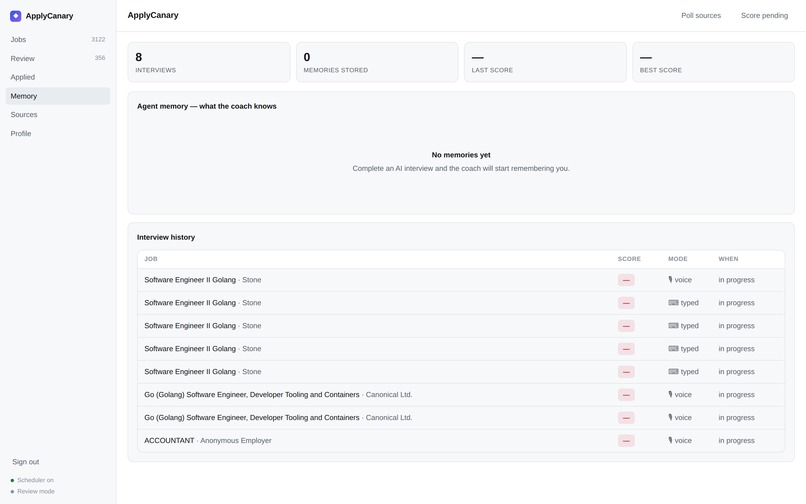This screenshot has height=504, width=806.
Task: Click the ApplyCanary logo icon in the sidebar
Action: 15,16
